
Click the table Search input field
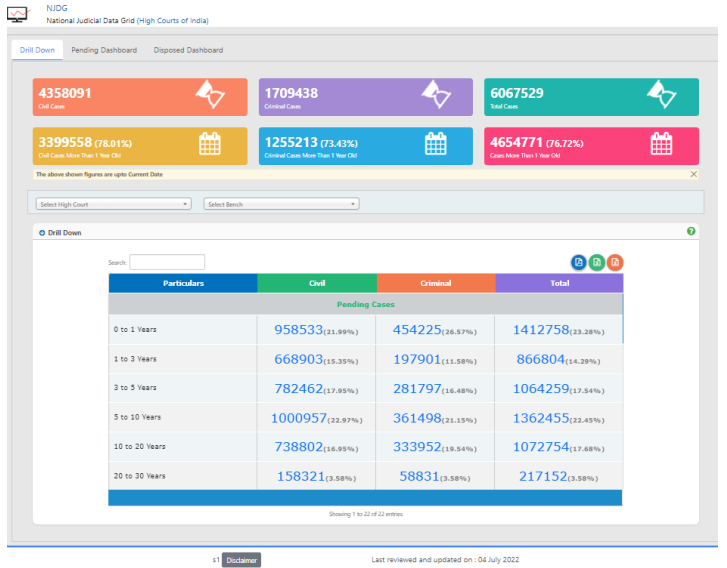click(167, 262)
